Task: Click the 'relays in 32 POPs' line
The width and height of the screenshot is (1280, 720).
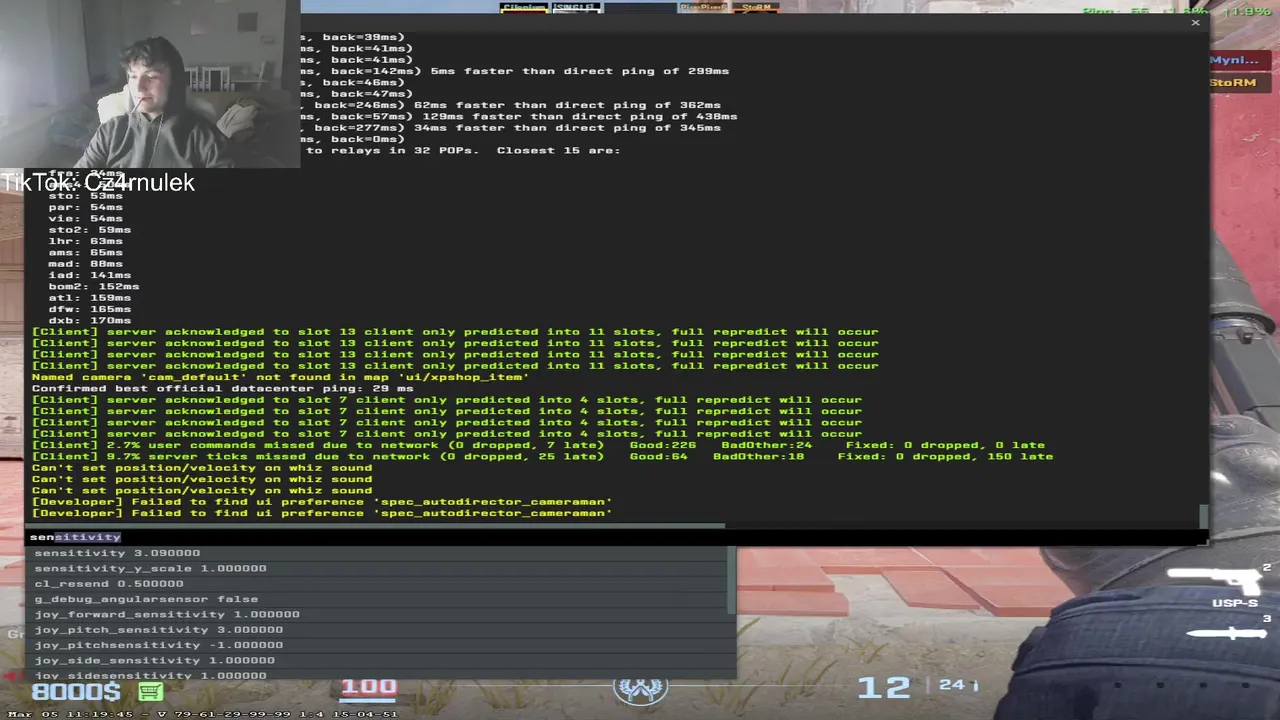Action: click(463, 150)
